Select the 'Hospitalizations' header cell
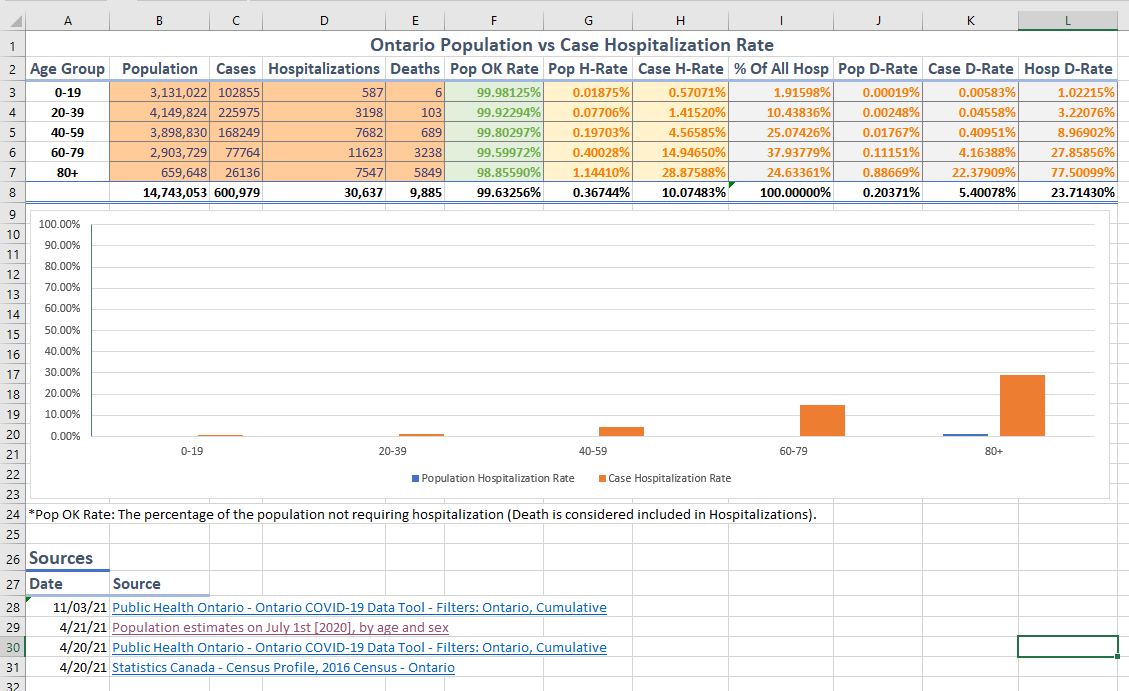 tap(324, 69)
